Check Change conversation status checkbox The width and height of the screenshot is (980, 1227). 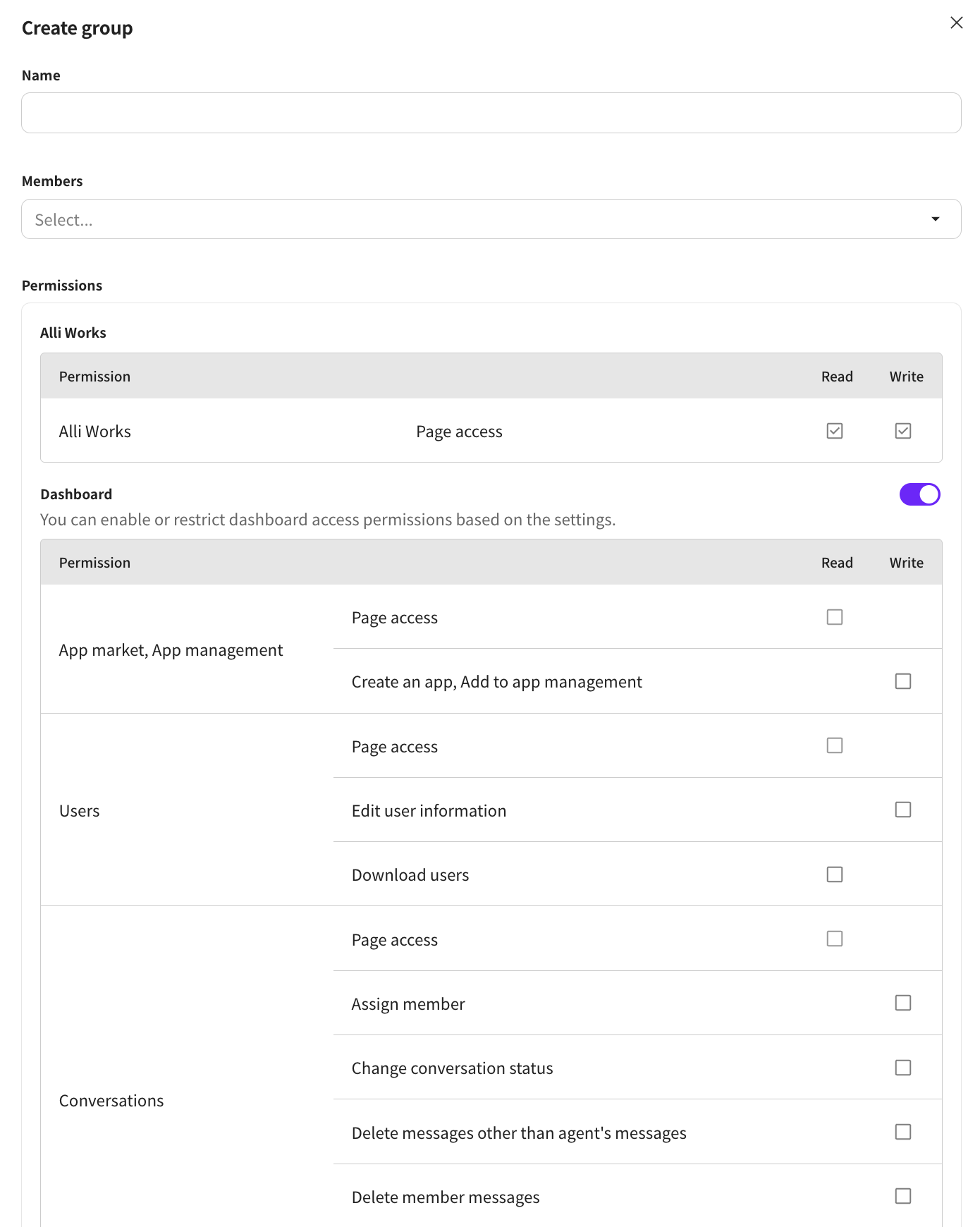point(902,1068)
